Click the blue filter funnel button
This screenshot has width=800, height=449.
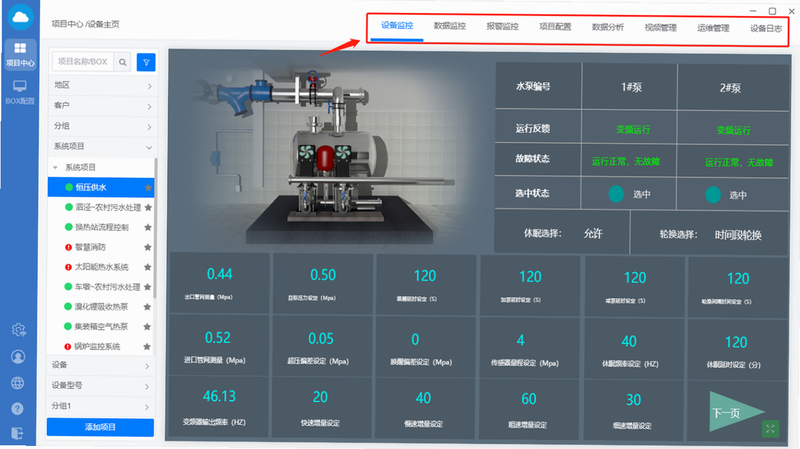(x=146, y=62)
